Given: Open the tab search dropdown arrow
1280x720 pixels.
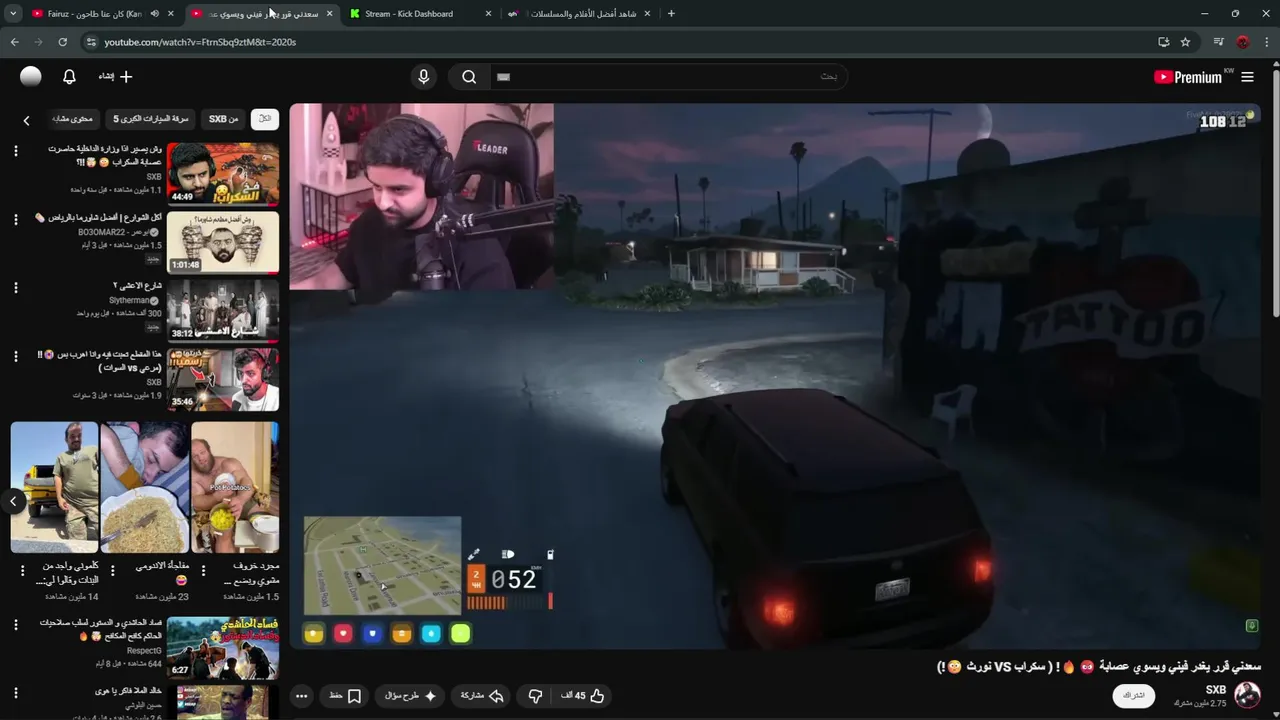Looking at the screenshot, I should click(x=13, y=14).
